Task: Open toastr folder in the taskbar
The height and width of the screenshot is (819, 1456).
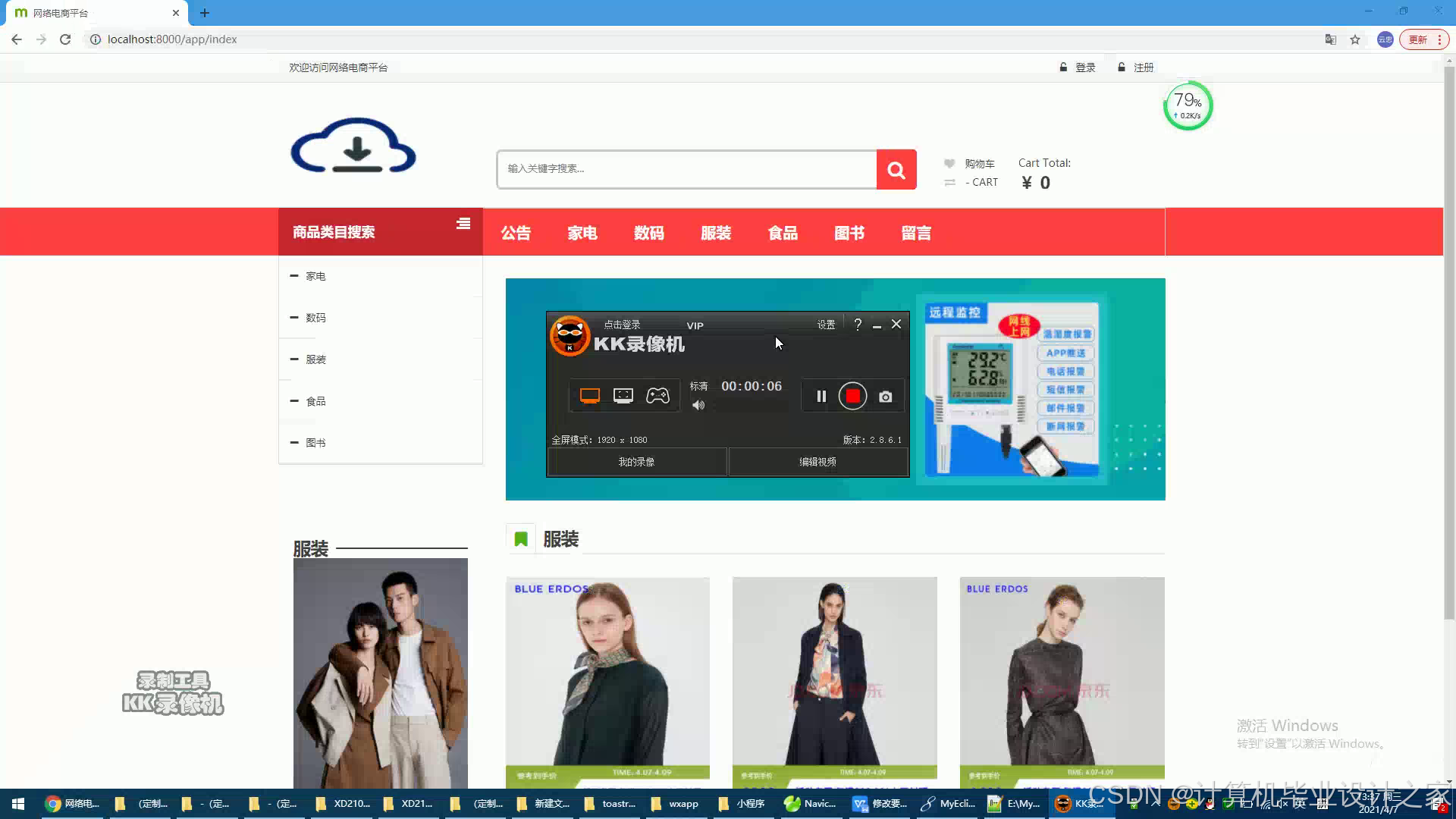Action: 610,804
